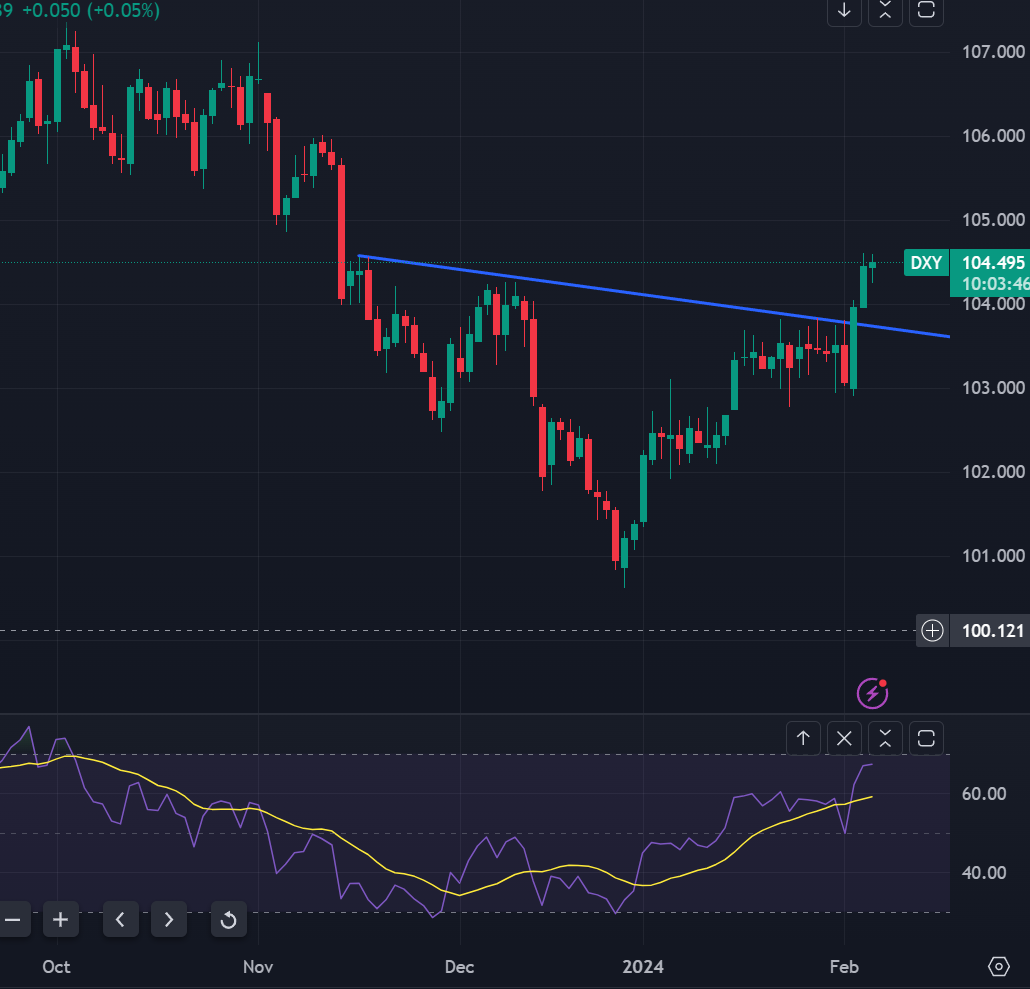Image resolution: width=1030 pixels, height=989 pixels.
Task: Reset chart view button
Action: (x=229, y=919)
